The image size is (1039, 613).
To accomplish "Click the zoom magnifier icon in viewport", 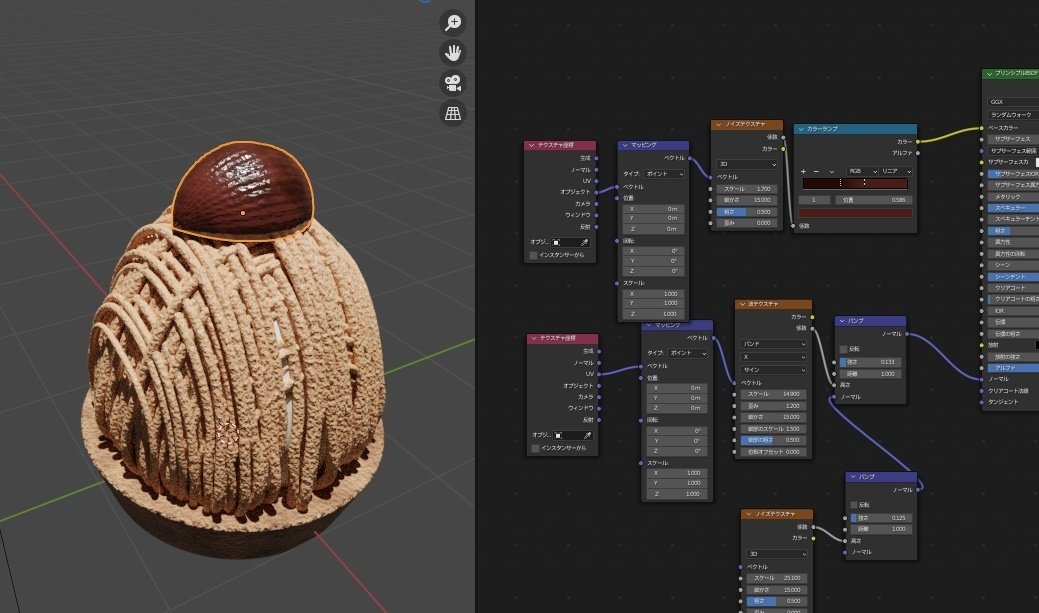I will click(453, 23).
